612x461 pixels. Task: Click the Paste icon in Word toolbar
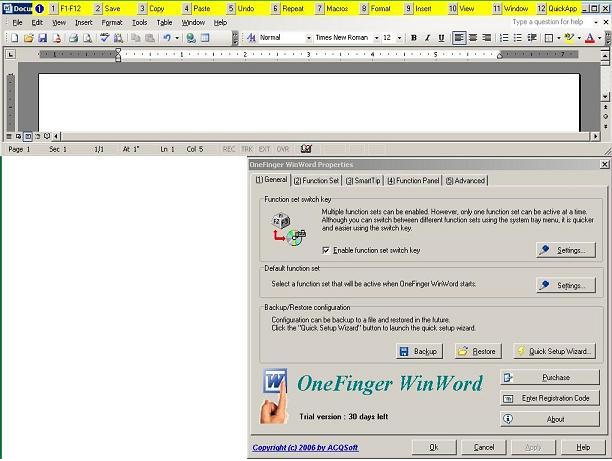point(149,38)
